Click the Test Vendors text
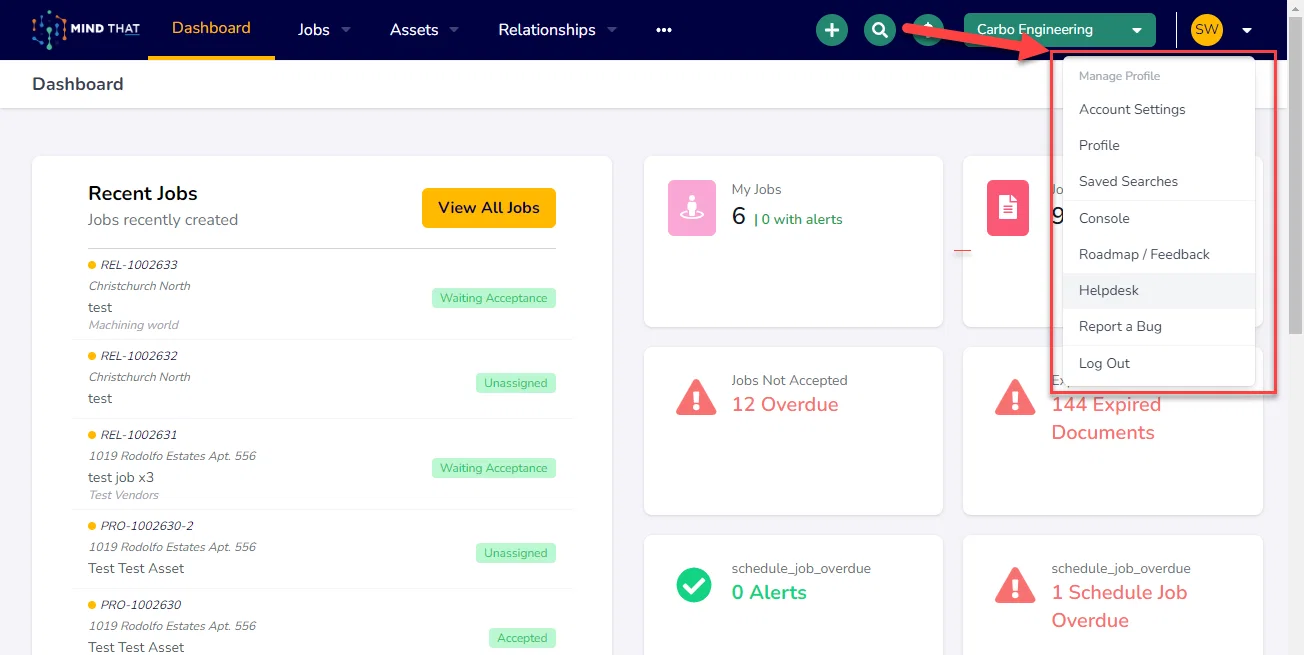The image size is (1304, 655). [124, 495]
